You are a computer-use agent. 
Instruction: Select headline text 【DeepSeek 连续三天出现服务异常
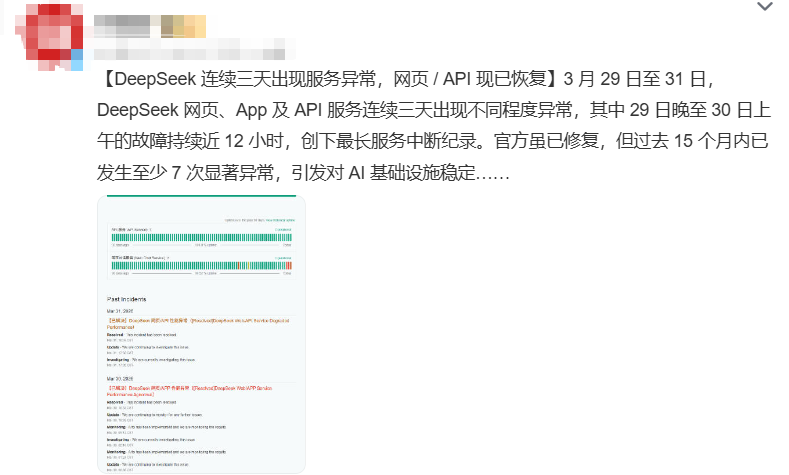pyautogui.click(x=236, y=79)
